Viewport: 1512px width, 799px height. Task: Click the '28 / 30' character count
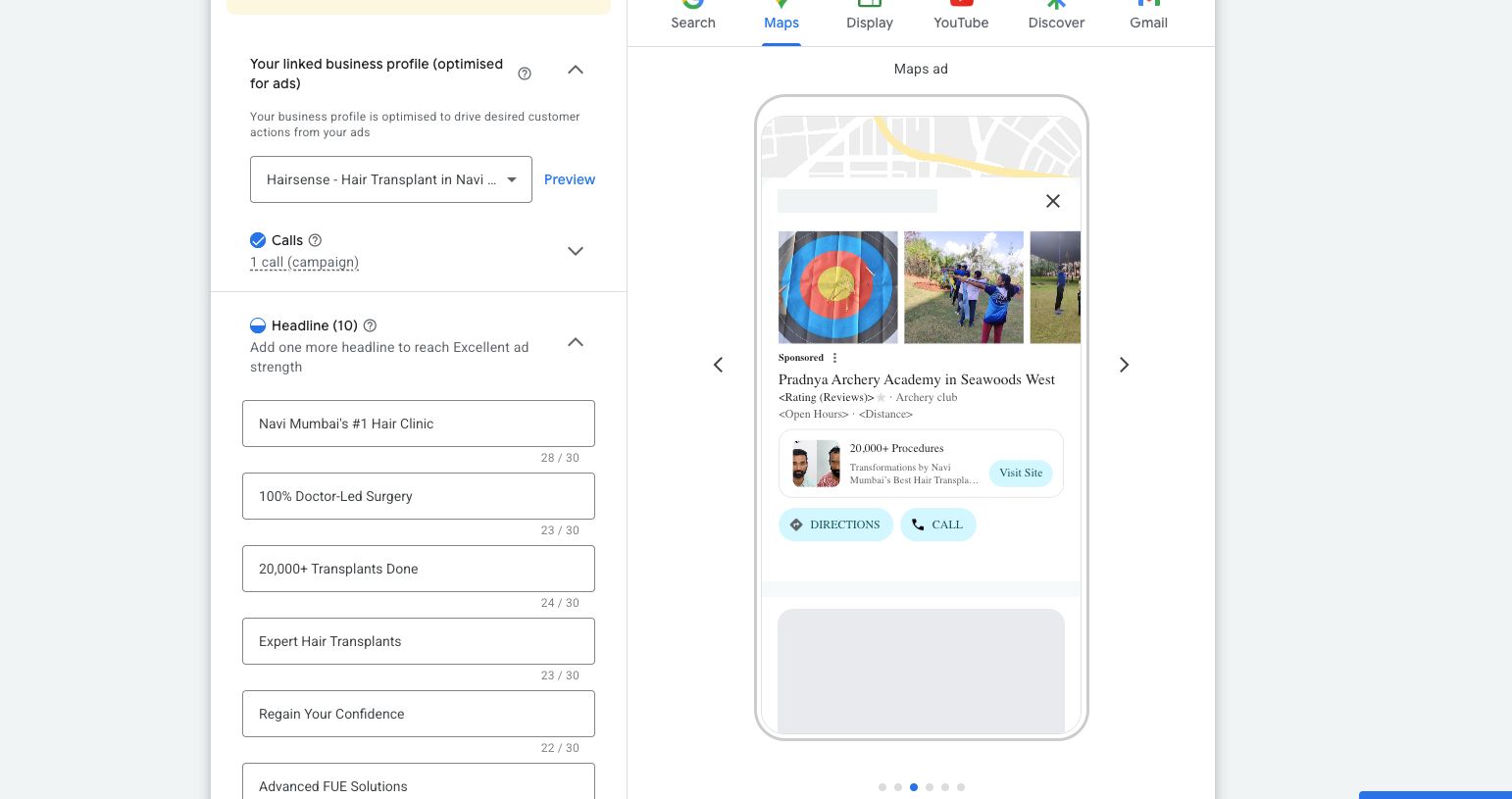[560, 458]
